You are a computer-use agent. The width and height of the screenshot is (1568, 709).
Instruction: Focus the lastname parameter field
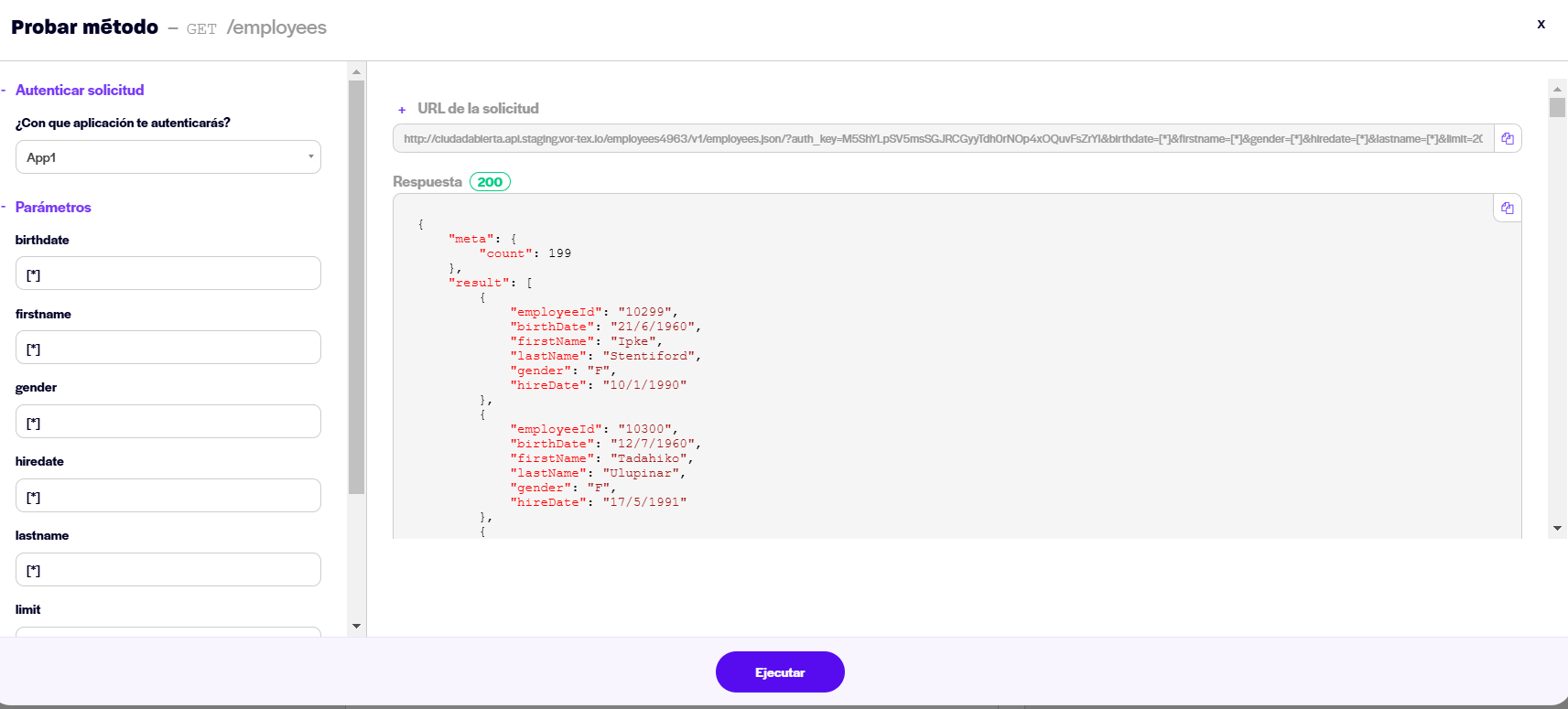168,570
